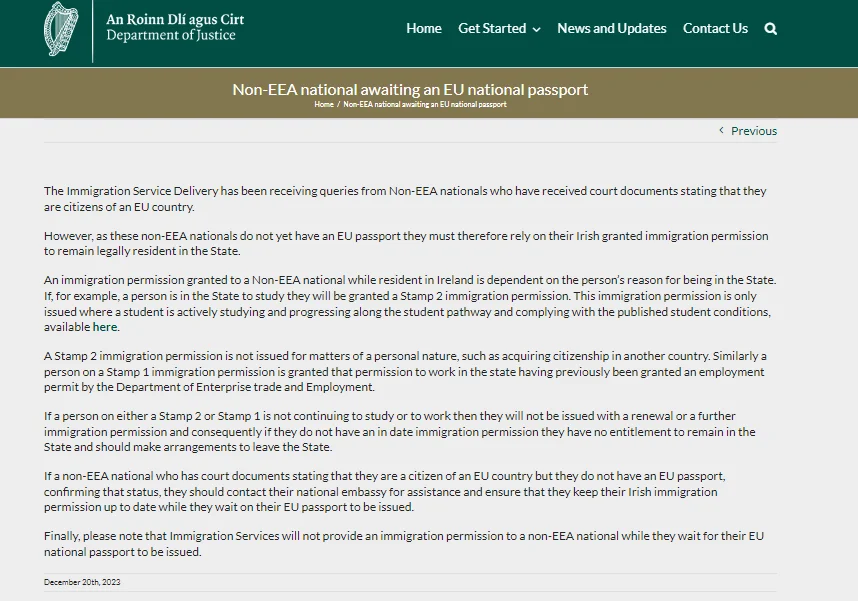Click the paragraph beginning 'However, as these'
This screenshot has height=601, width=858.
coord(405,244)
